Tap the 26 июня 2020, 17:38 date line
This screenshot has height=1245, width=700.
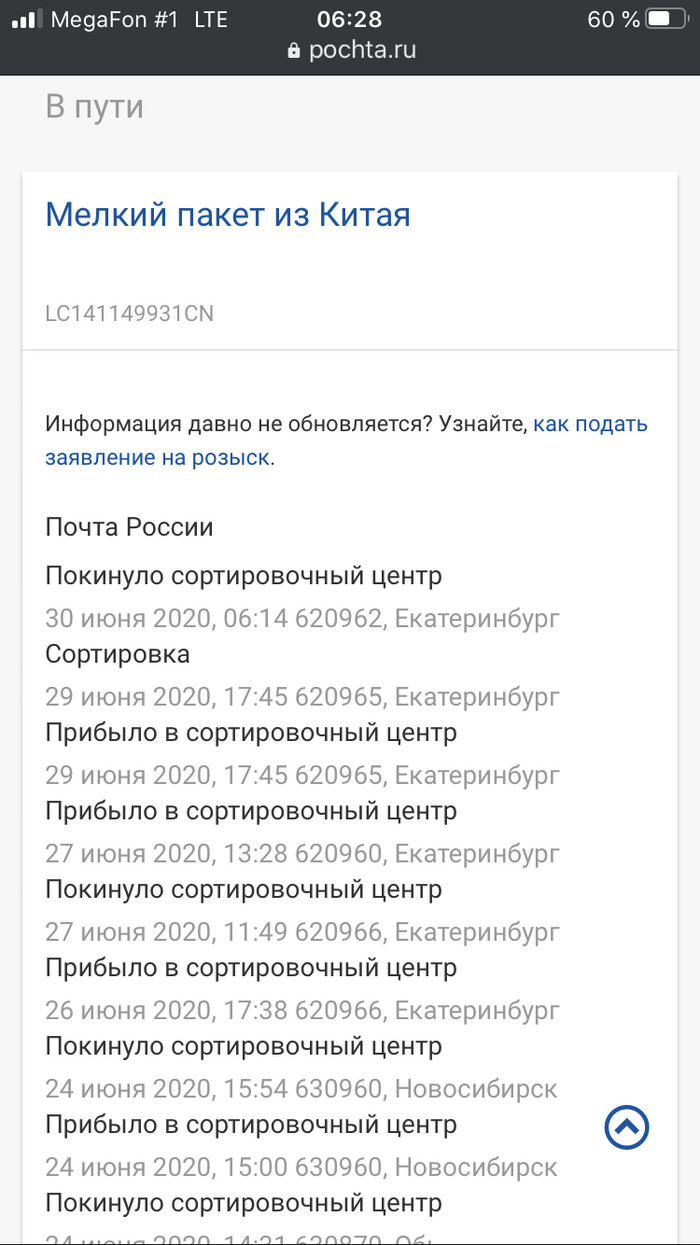click(x=302, y=1010)
